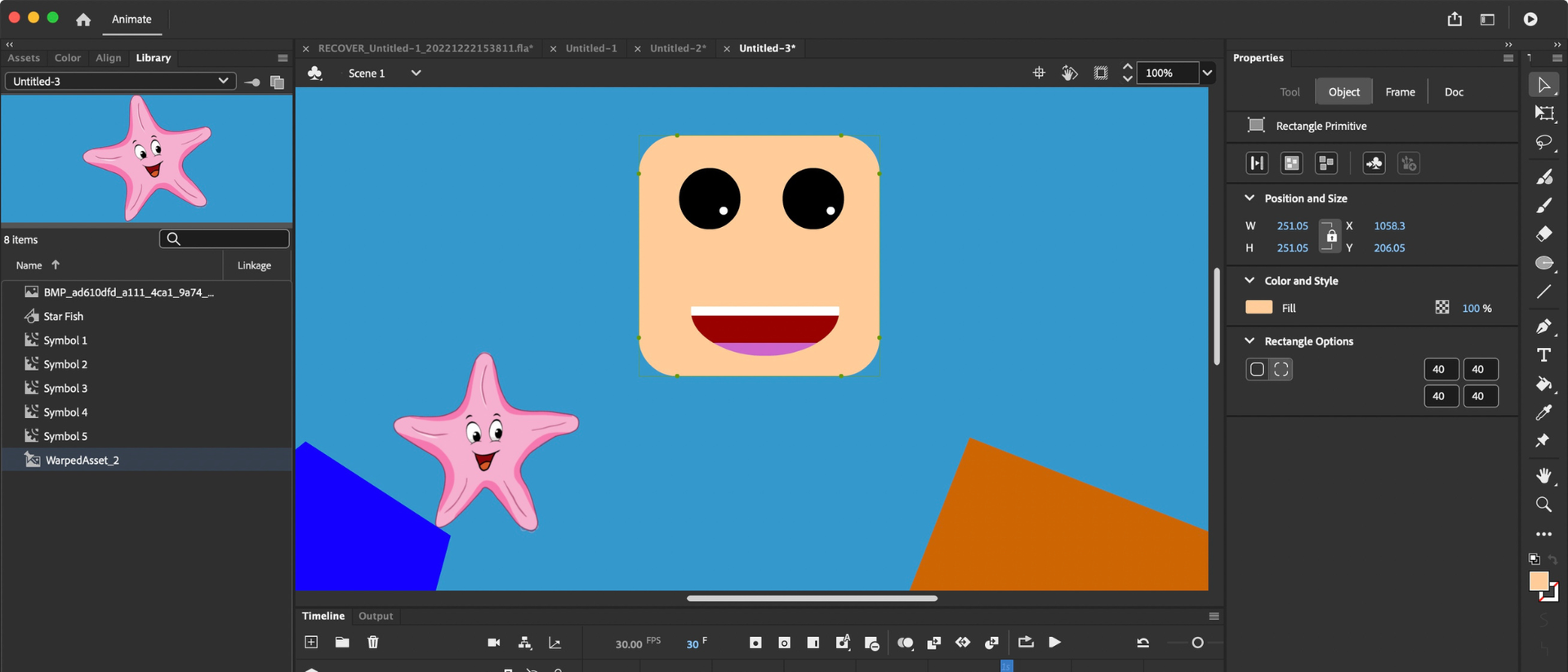Open the Output tab
Viewport: 1568px width, 672px height.
pyautogui.click(x=376, y=616)
